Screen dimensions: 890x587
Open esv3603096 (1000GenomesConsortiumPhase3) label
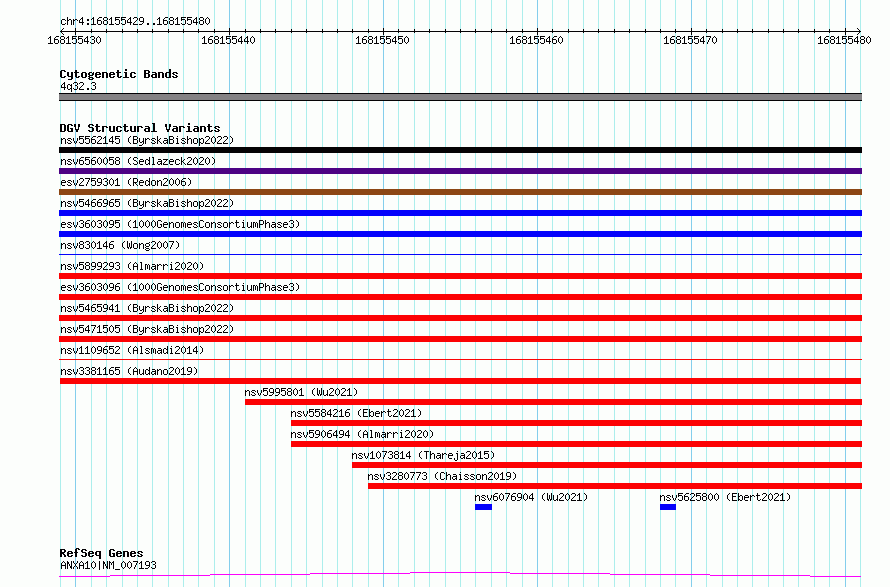click(180, 287)
